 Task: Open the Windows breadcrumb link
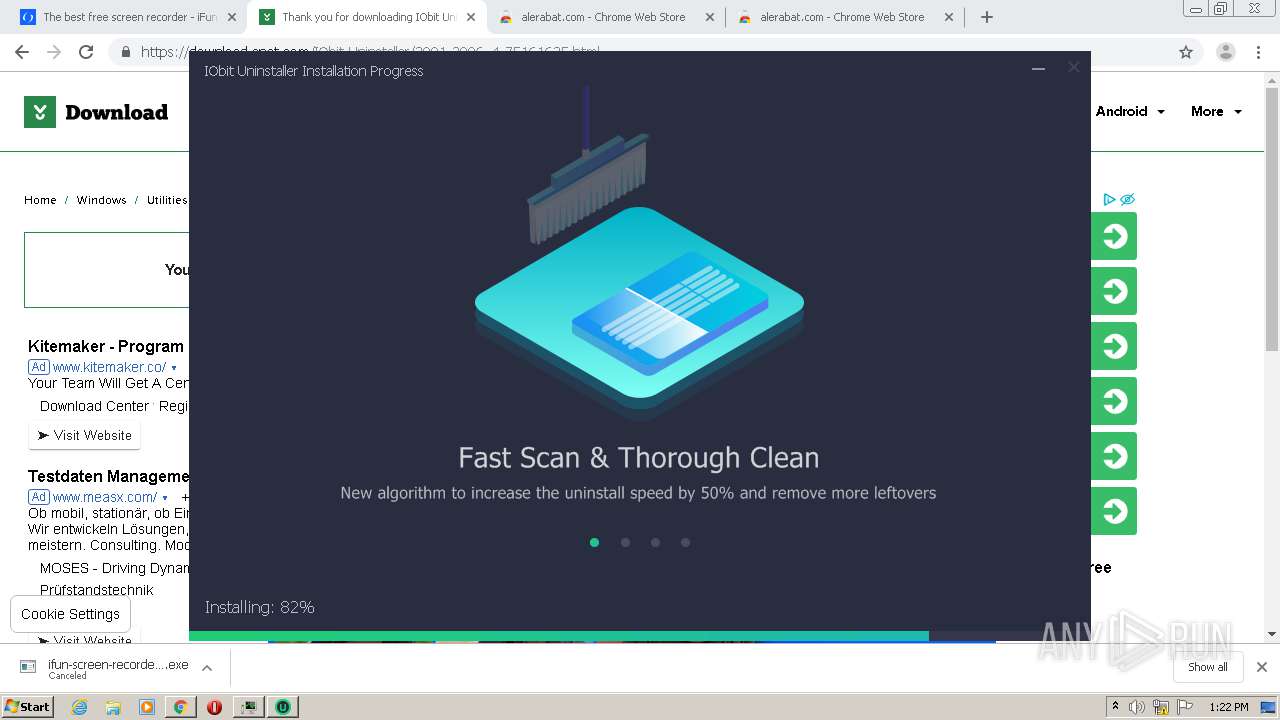[101, 200]
